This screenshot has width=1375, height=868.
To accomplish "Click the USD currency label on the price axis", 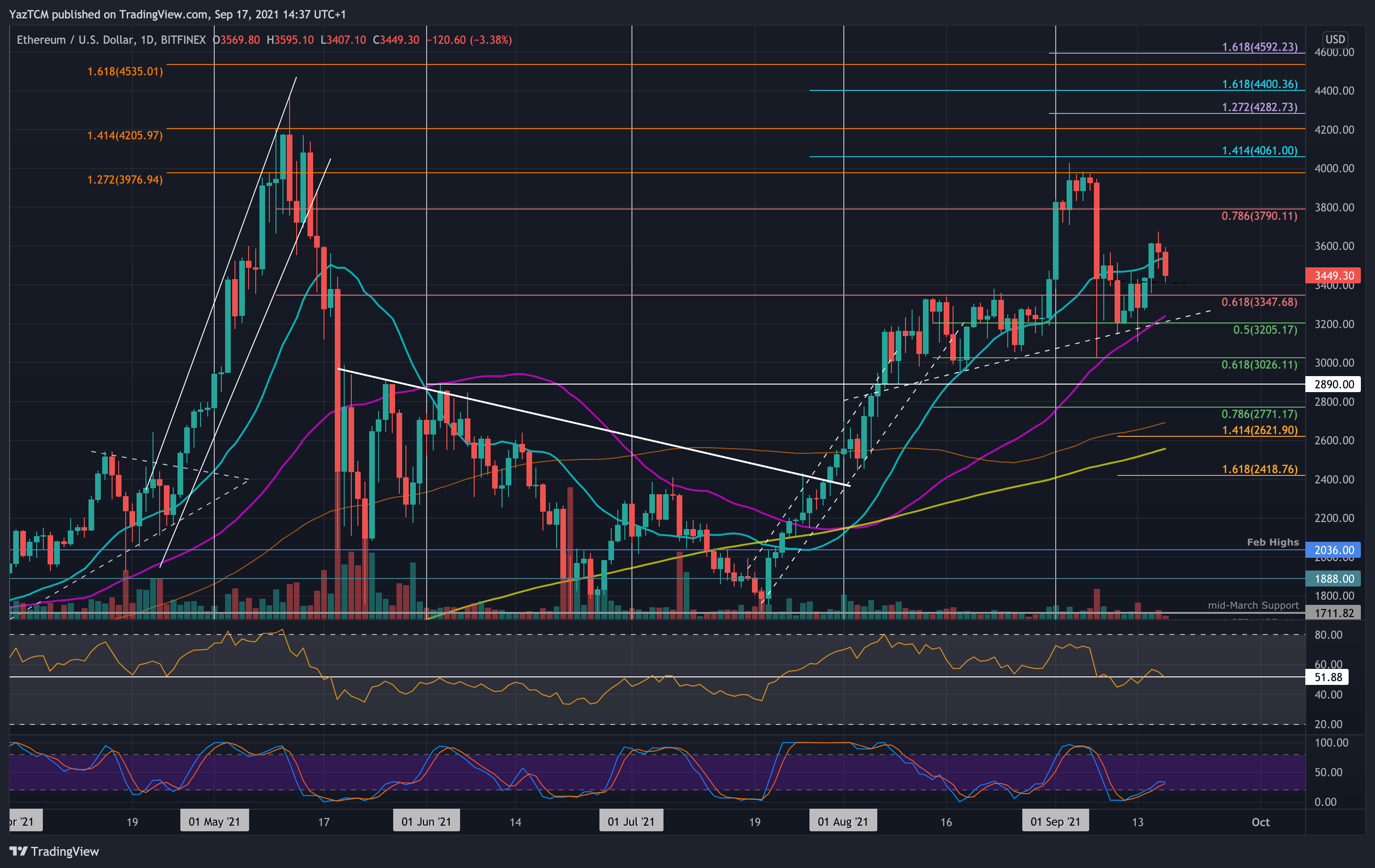I will click(1336, 40).
